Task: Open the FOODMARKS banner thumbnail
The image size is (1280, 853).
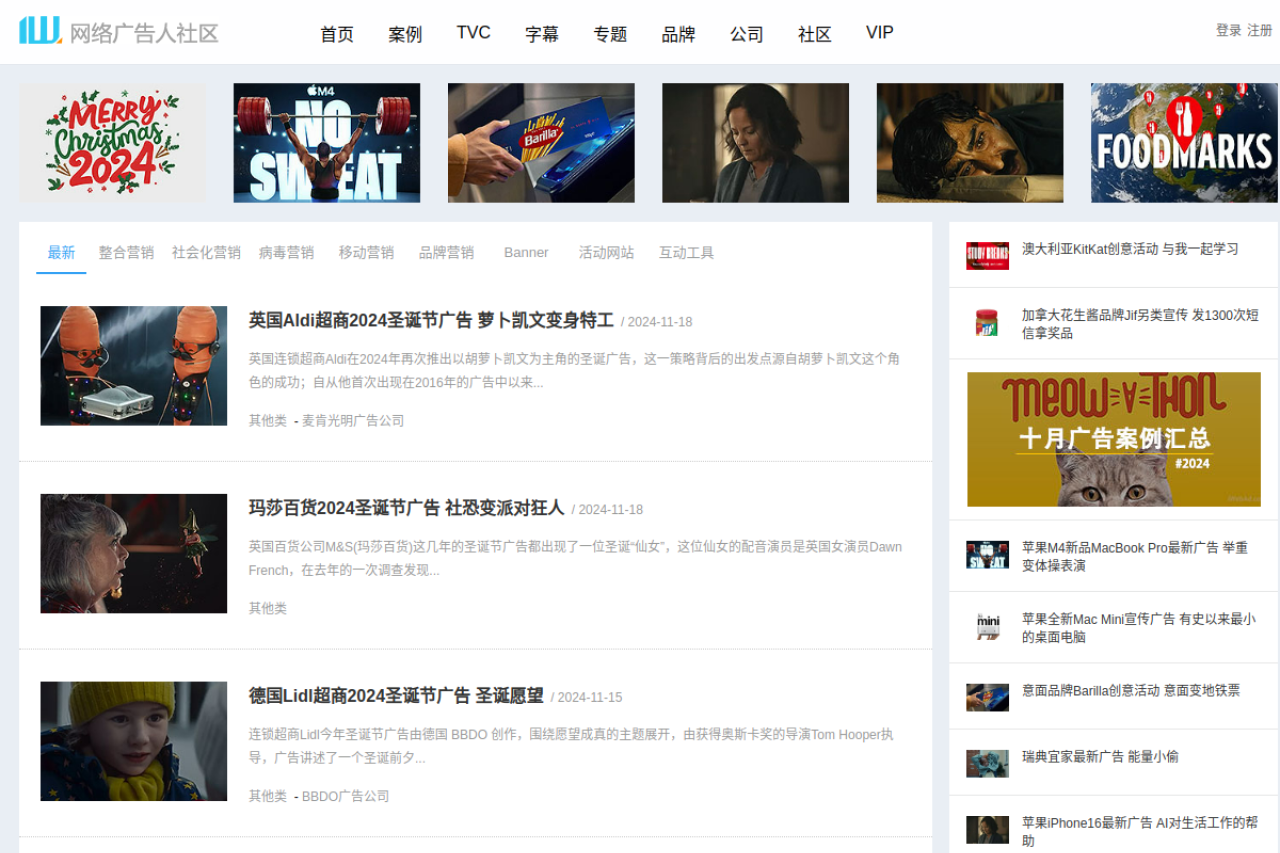Action: click(x=1184, y=143)
